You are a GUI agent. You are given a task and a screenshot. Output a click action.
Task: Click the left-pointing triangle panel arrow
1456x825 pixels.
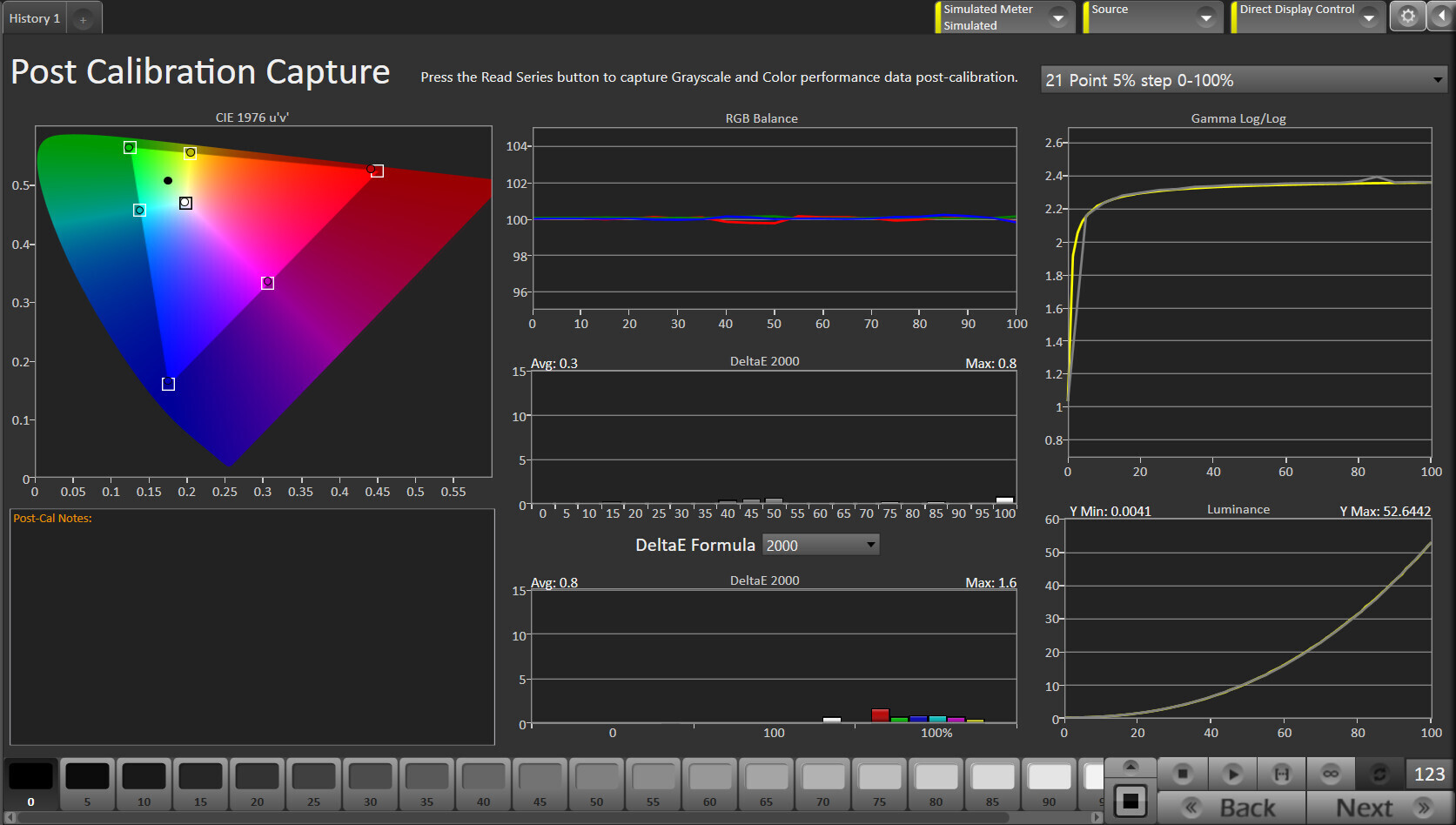(1441, 17)
